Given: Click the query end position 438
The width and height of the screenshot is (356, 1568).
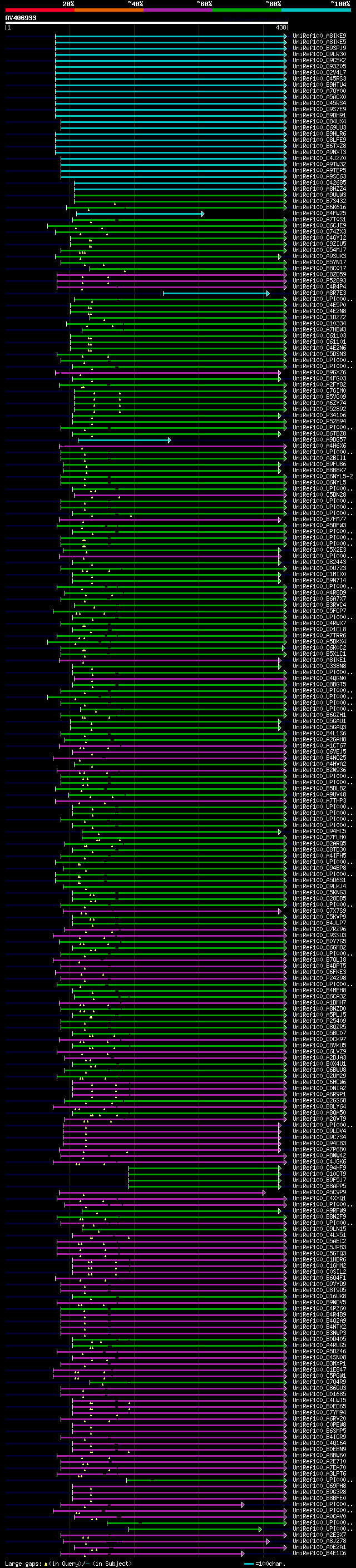Looking at the screenshot, I should click(x=281, y=27).
